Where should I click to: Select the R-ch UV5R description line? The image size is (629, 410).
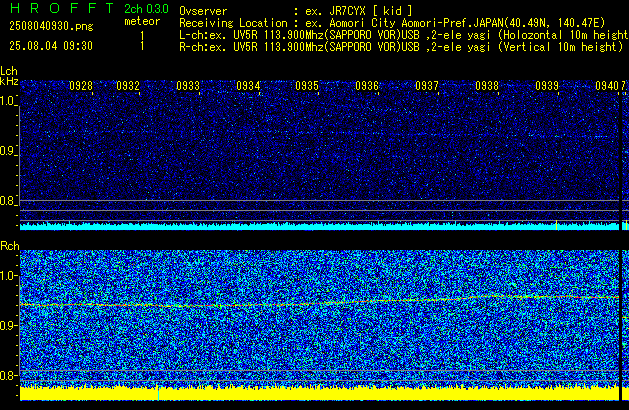pos(401,47)
